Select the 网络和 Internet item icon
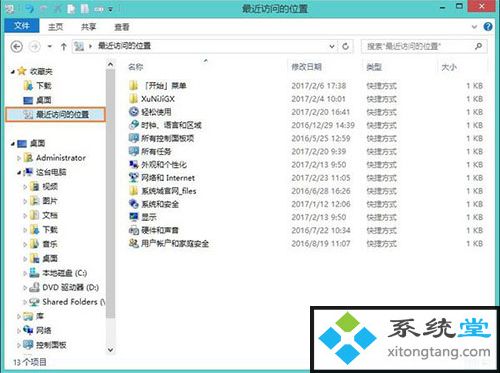The height and width of the screenshot is (373, 500). (134, 178)
